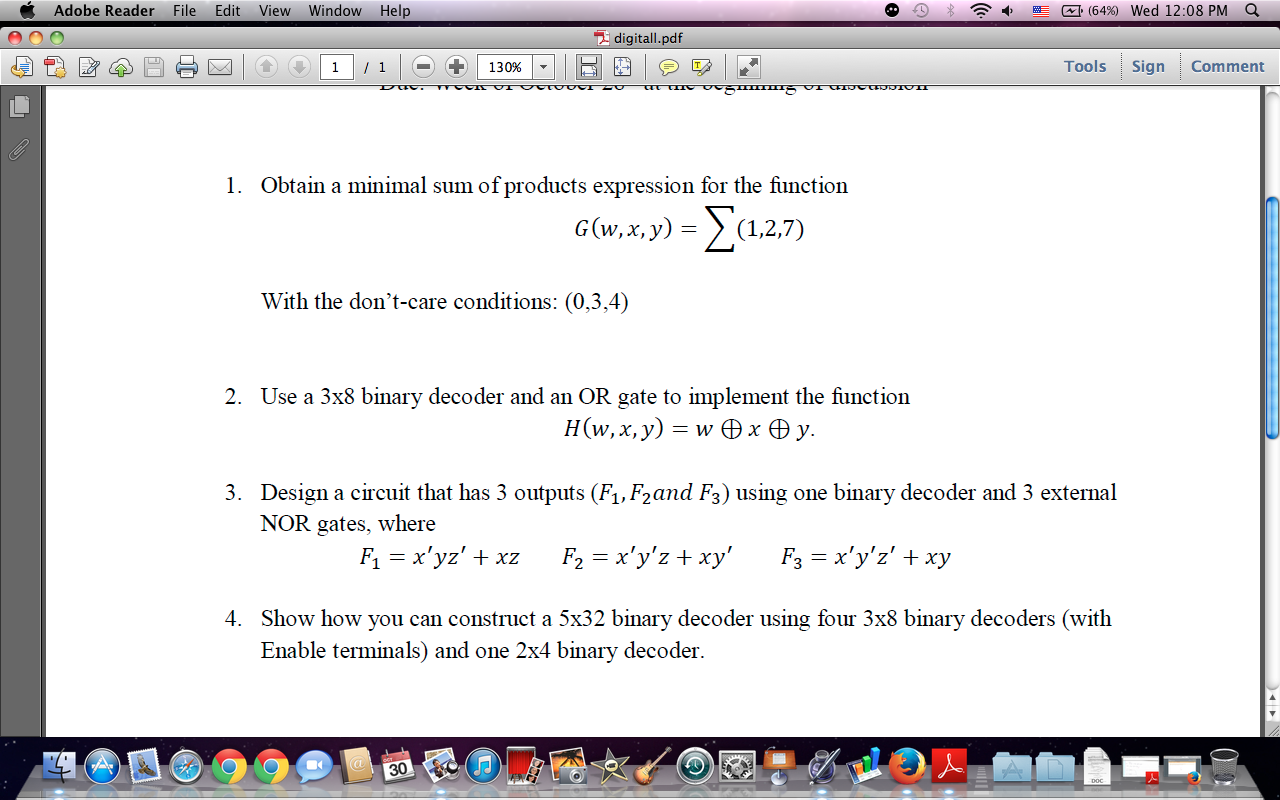This screenshot has width=1280, height=800.
Task: Zoom out of the document
Action: pos(422,67)
